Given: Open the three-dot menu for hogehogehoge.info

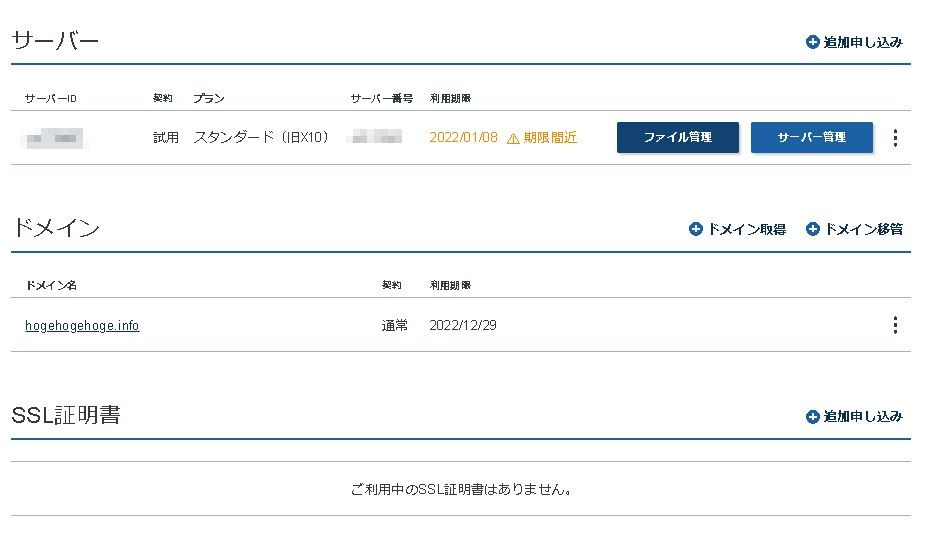Looking at the screenshot, I should (x=895, y=325).
